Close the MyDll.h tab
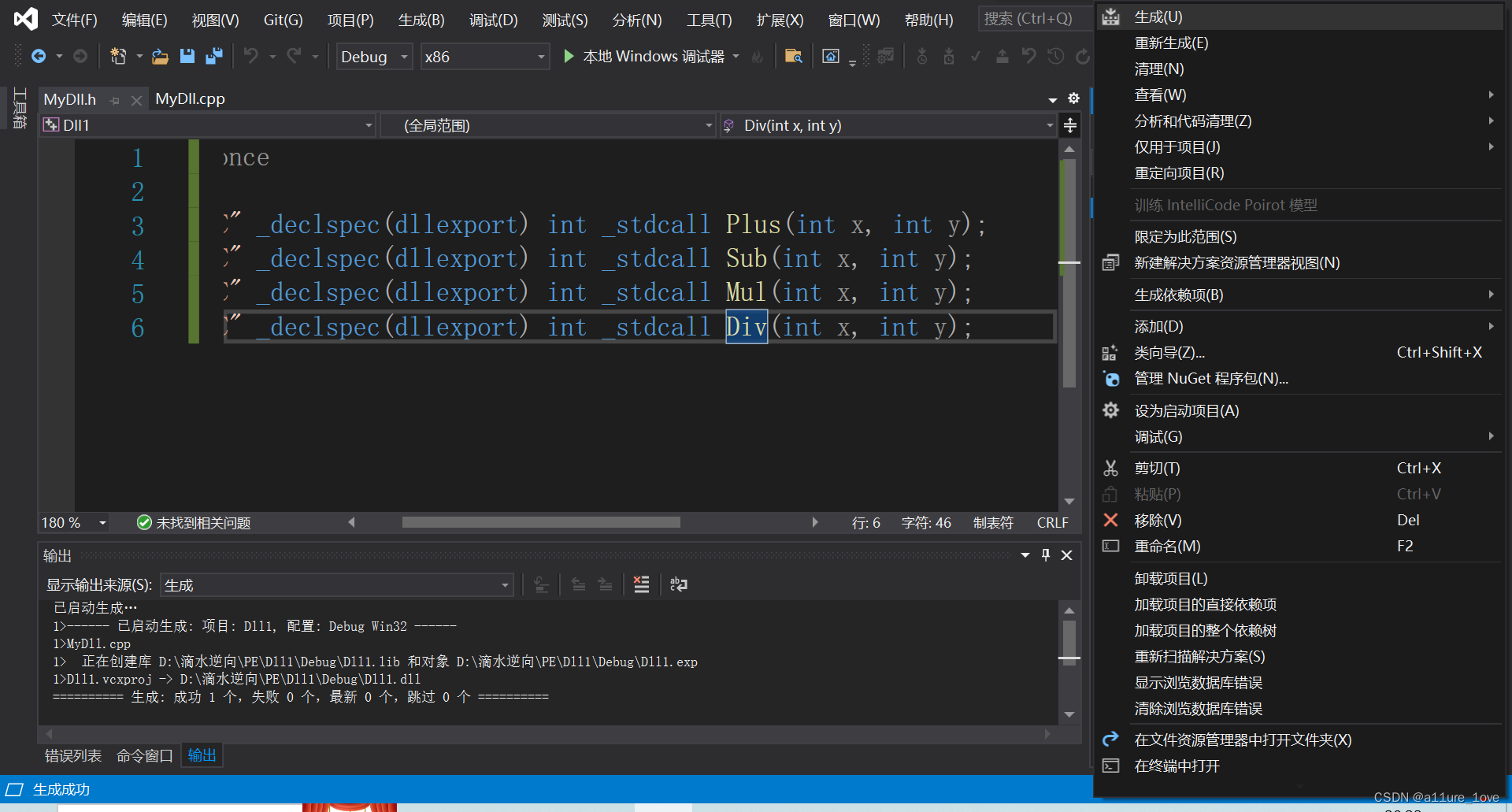1512x812 pixels. click(136, 100)
